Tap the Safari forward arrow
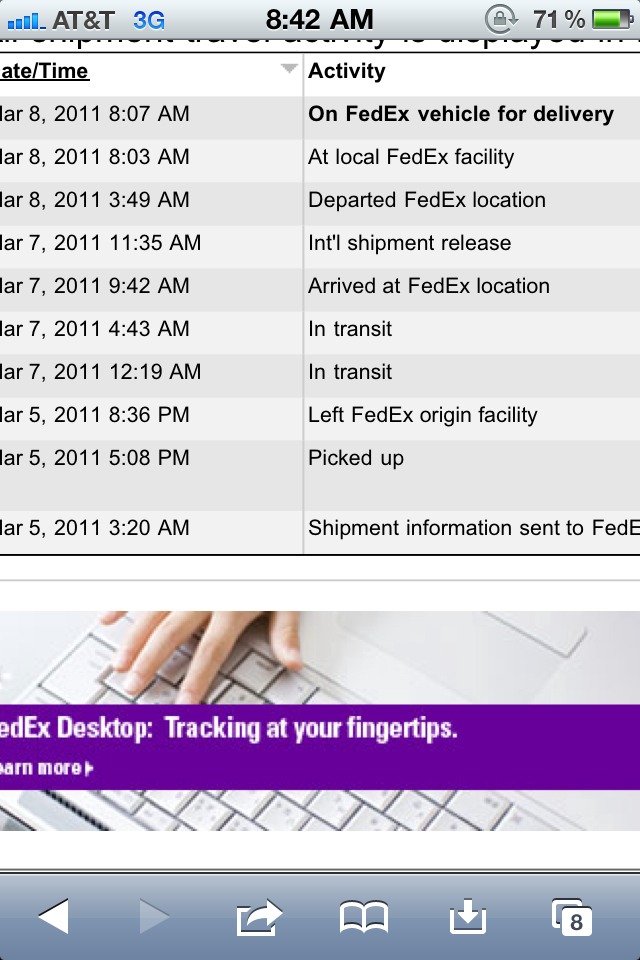This screenshot has height=960, width=640. pos(154,916)
